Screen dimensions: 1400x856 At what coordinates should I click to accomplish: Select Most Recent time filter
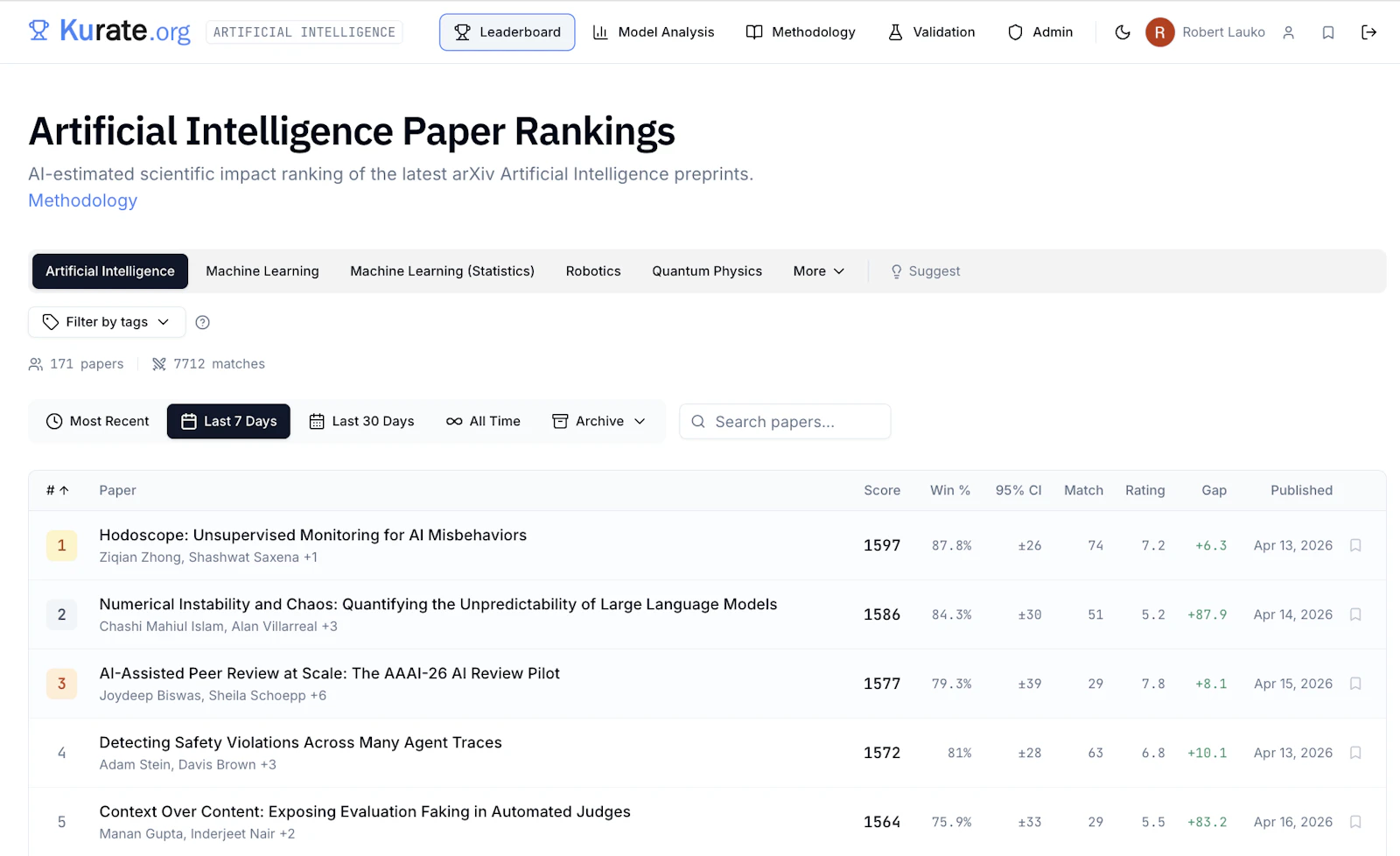click(98, 421)
